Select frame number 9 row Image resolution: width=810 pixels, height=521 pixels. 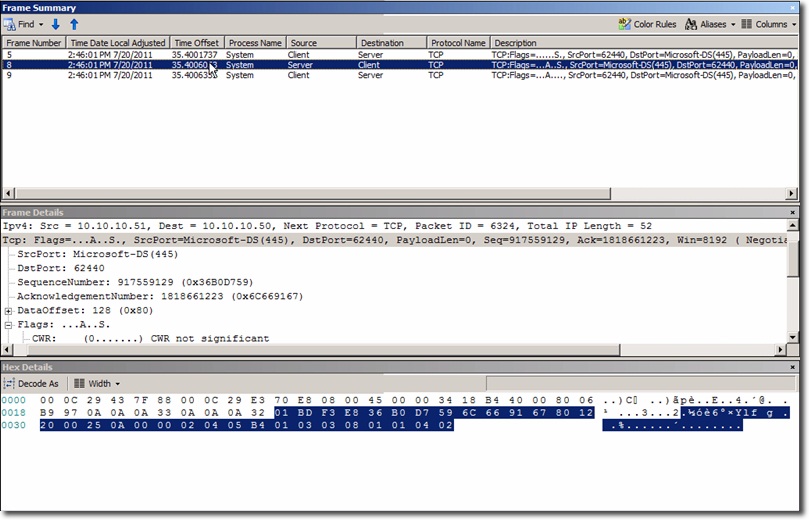pos(400,75)
